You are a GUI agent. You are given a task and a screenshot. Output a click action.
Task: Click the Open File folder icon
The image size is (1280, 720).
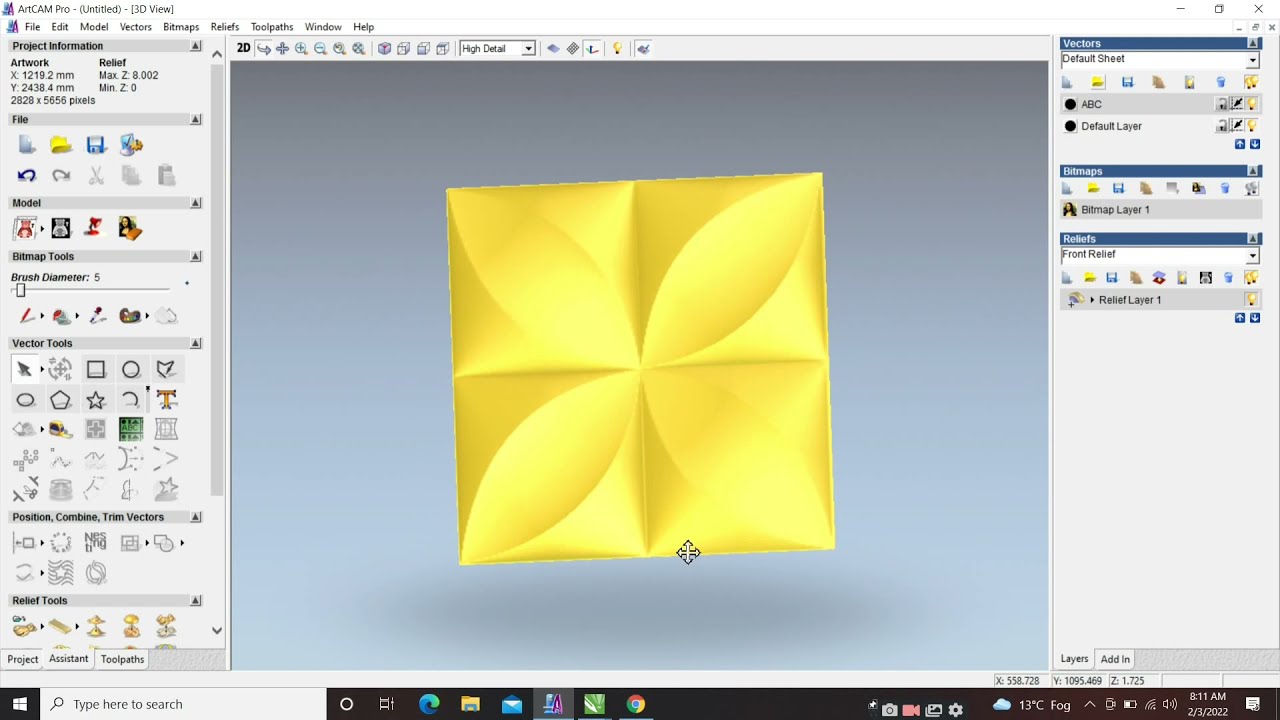tap(61, 145)
